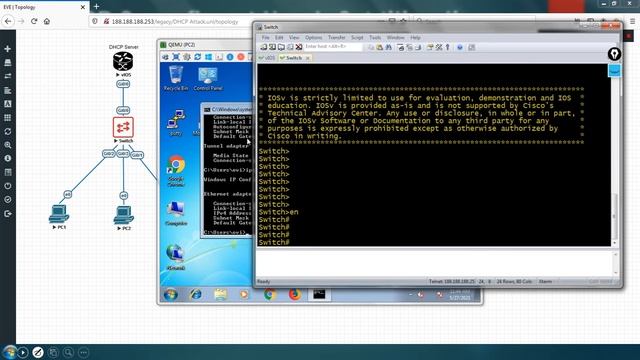This screenshot has width=640, height=360.
Task: Select the vIOS DHCP Server router node
Action: tap(123, 62)
